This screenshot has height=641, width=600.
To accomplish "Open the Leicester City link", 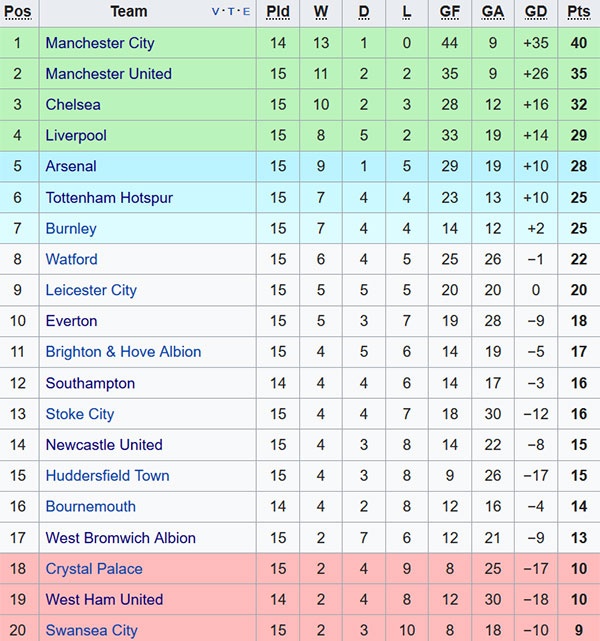I will point(91,290).
